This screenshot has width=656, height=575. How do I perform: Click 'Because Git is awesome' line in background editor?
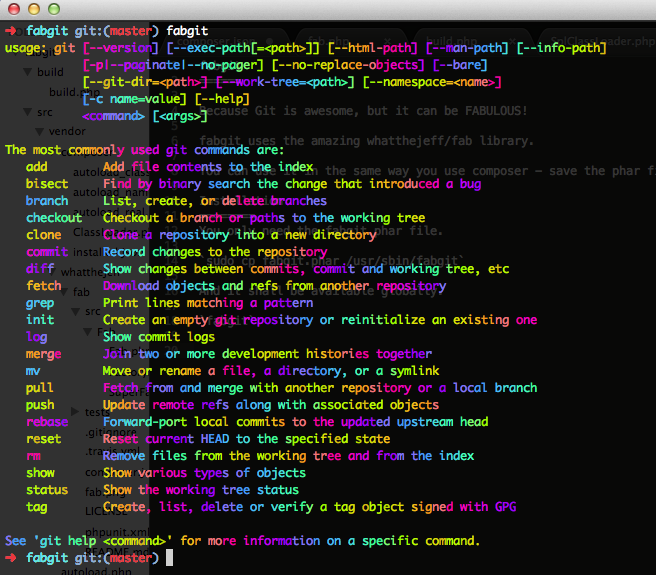click(363, 111)
